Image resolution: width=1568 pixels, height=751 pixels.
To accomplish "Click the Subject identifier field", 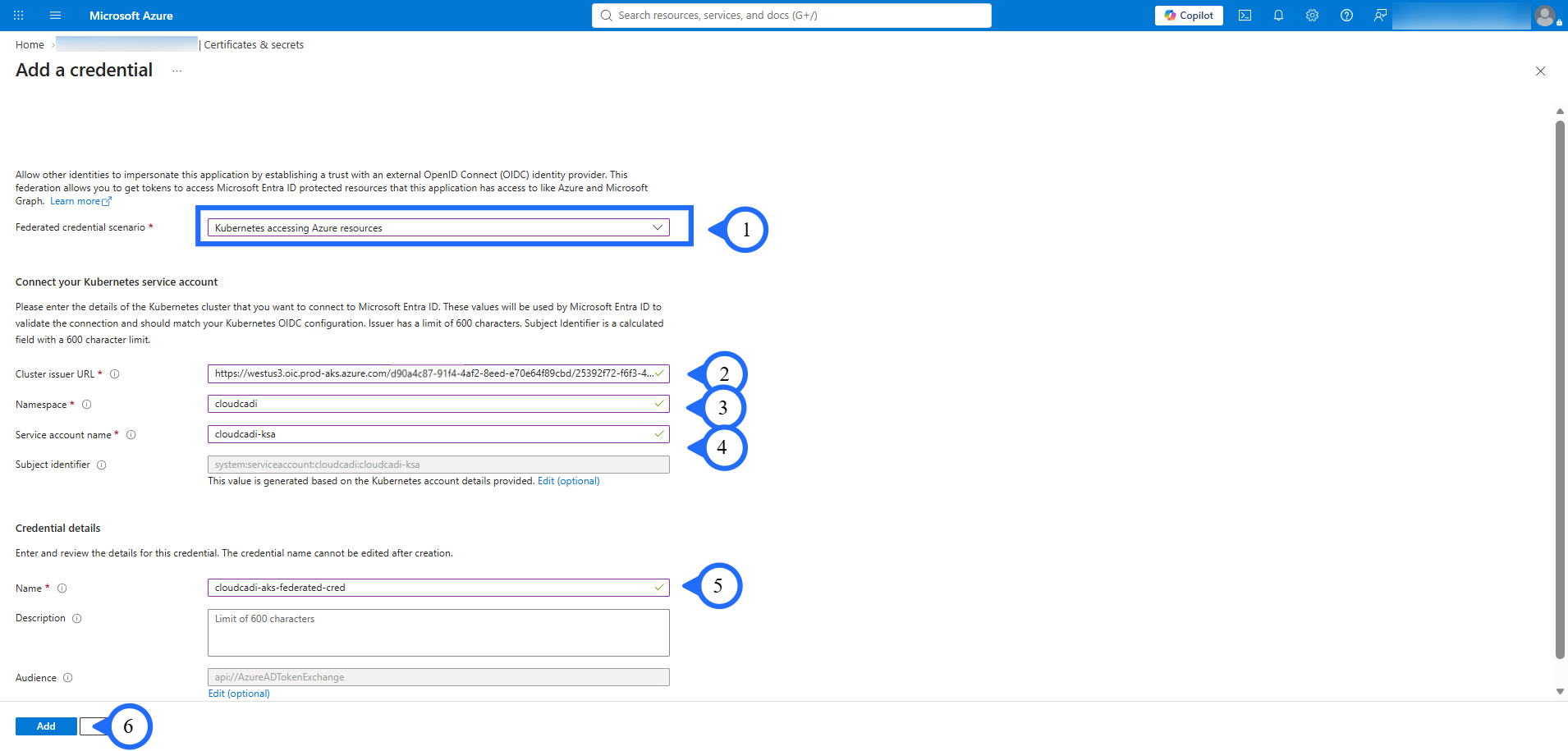I will tap(438, 465).
